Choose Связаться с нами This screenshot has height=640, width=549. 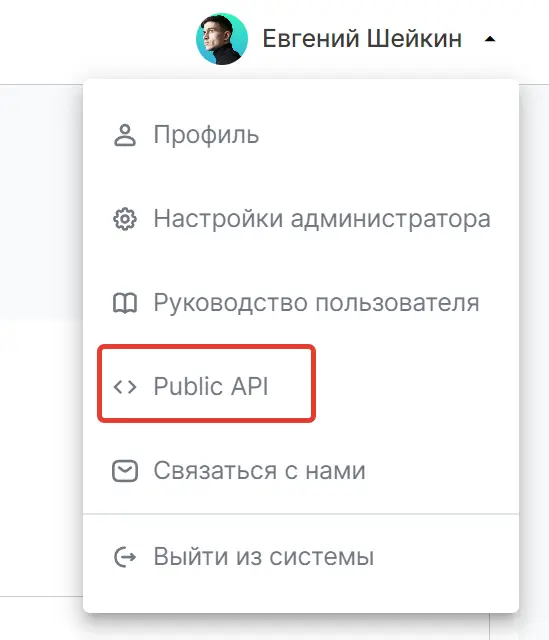coord(260,470)
